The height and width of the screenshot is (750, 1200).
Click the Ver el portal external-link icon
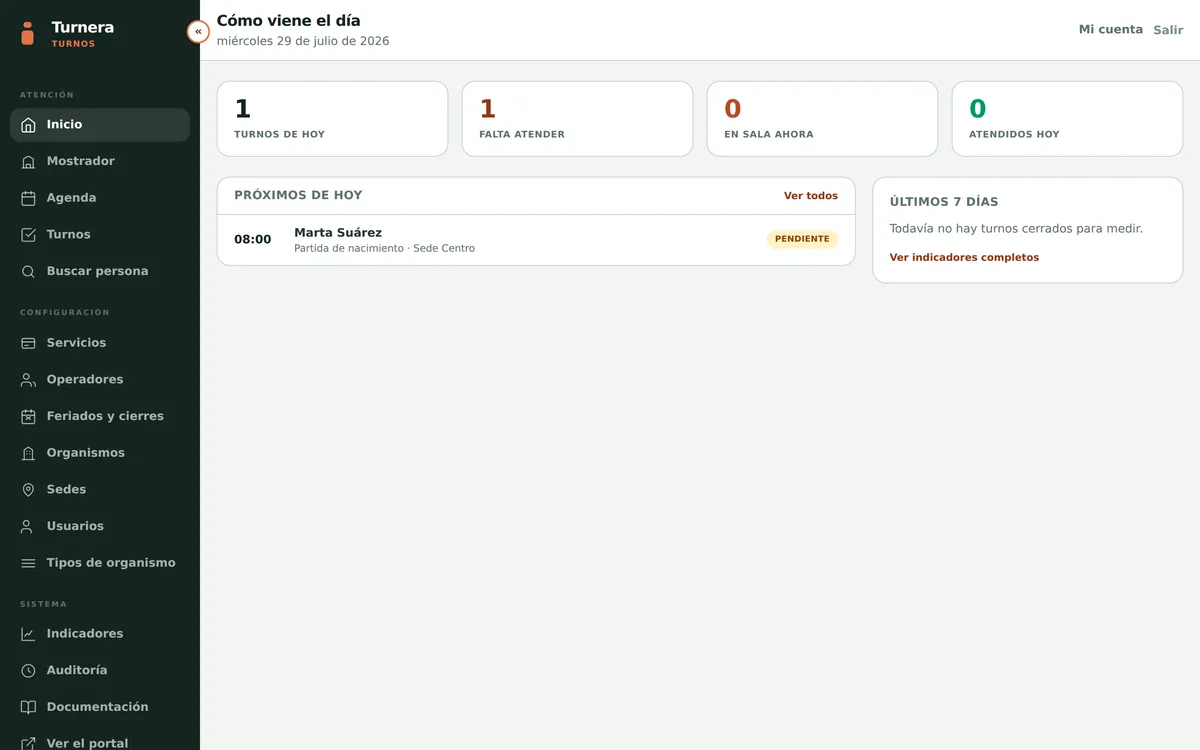(x=28, y=743)
